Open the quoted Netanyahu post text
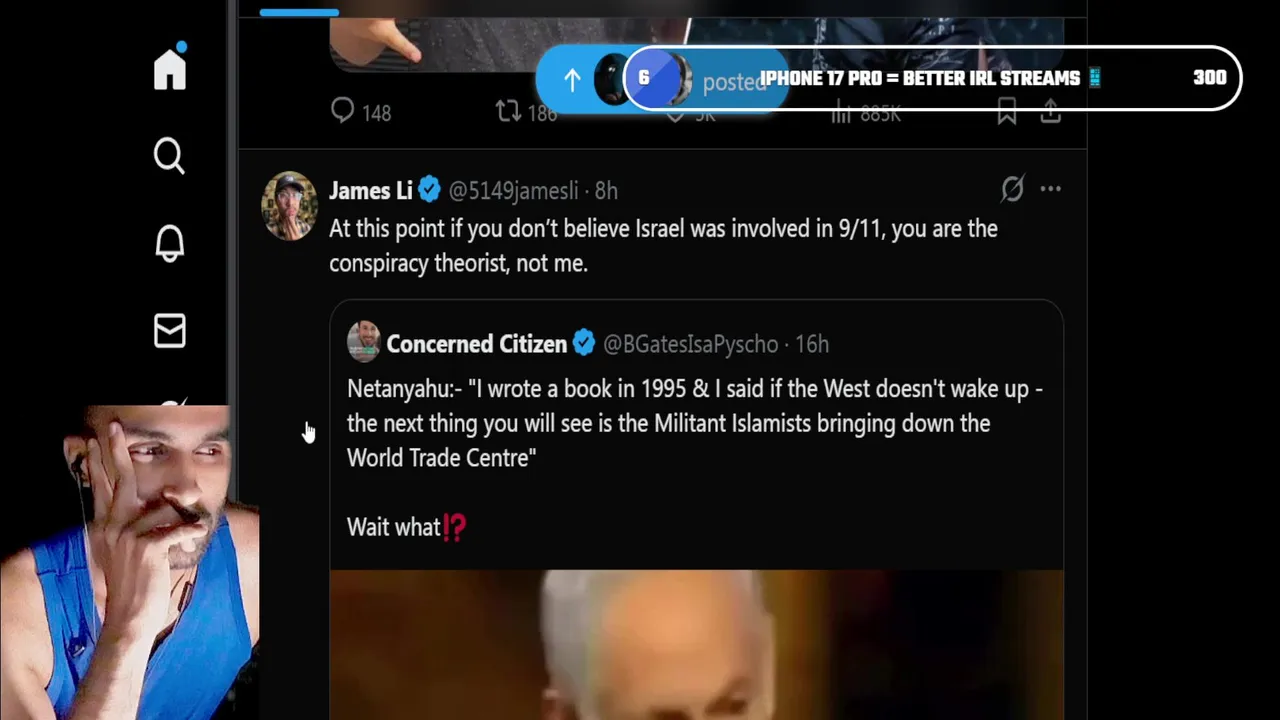The image size is (1280, 720). click(x=695, y=423)
